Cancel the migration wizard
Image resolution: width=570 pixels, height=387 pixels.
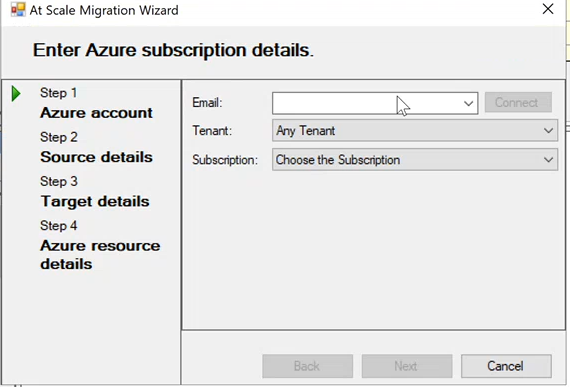point(506,366)
